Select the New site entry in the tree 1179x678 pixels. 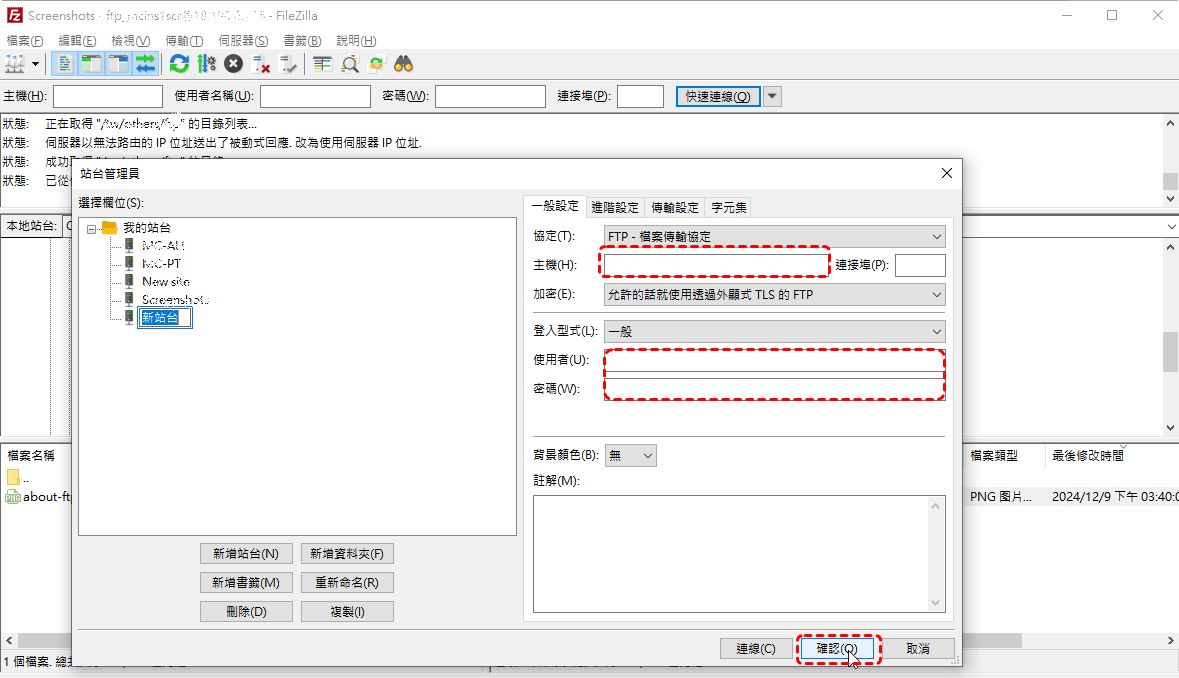point(166,282)
